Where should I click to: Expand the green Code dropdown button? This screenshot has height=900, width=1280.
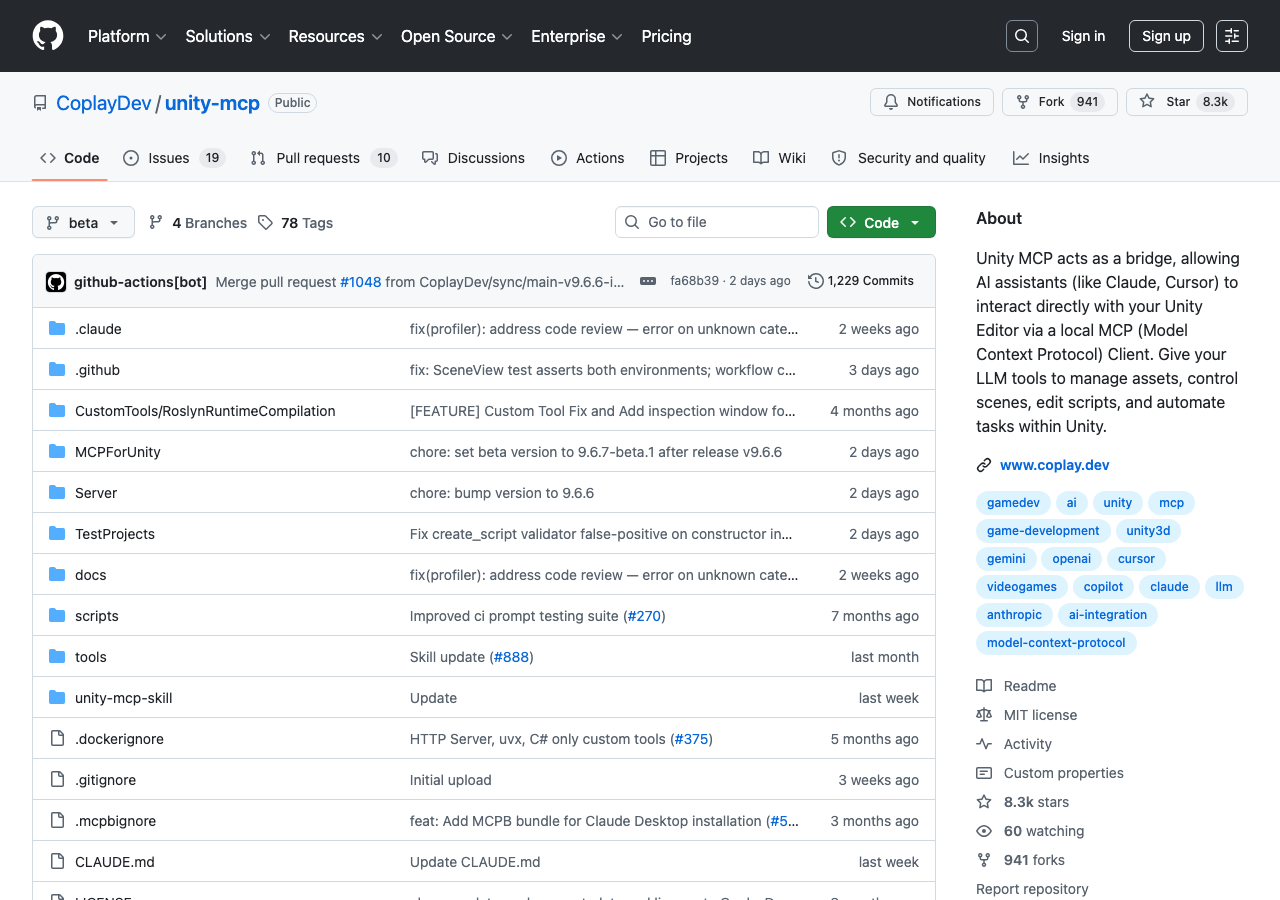[881, 223]
